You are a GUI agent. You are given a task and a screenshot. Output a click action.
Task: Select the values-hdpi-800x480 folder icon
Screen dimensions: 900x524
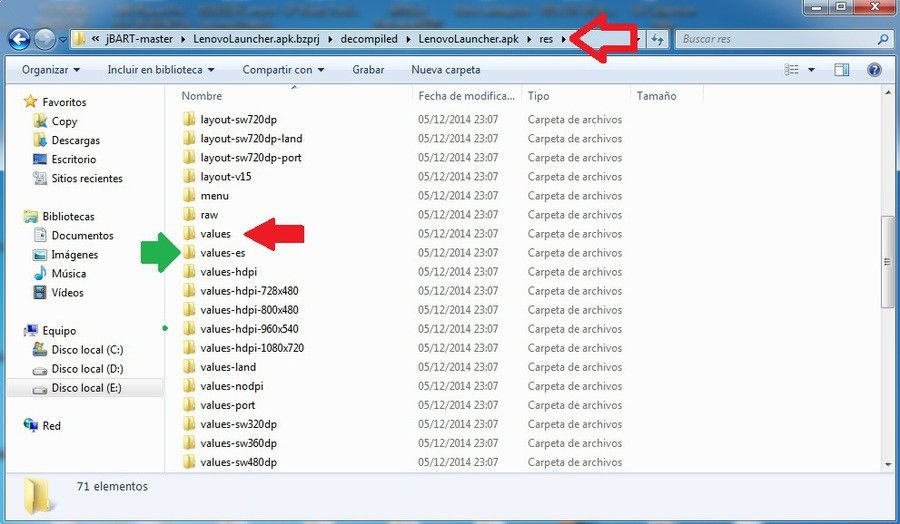[x=189, y=309]
